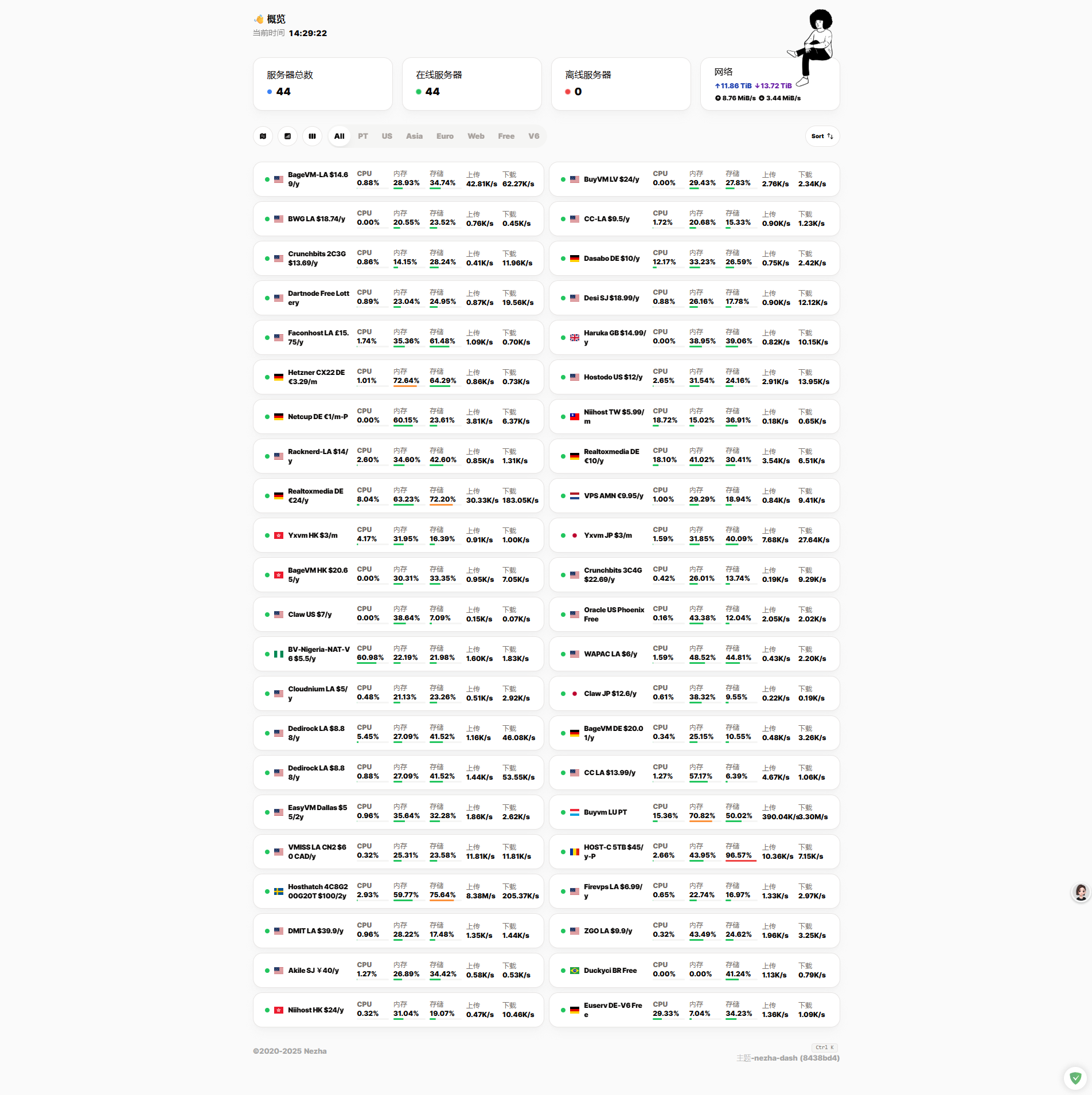Click the Euserv DE-V6 CPU value 29.33%
Screen dimensions: 1092x1095
click(x=666, y=1014)
